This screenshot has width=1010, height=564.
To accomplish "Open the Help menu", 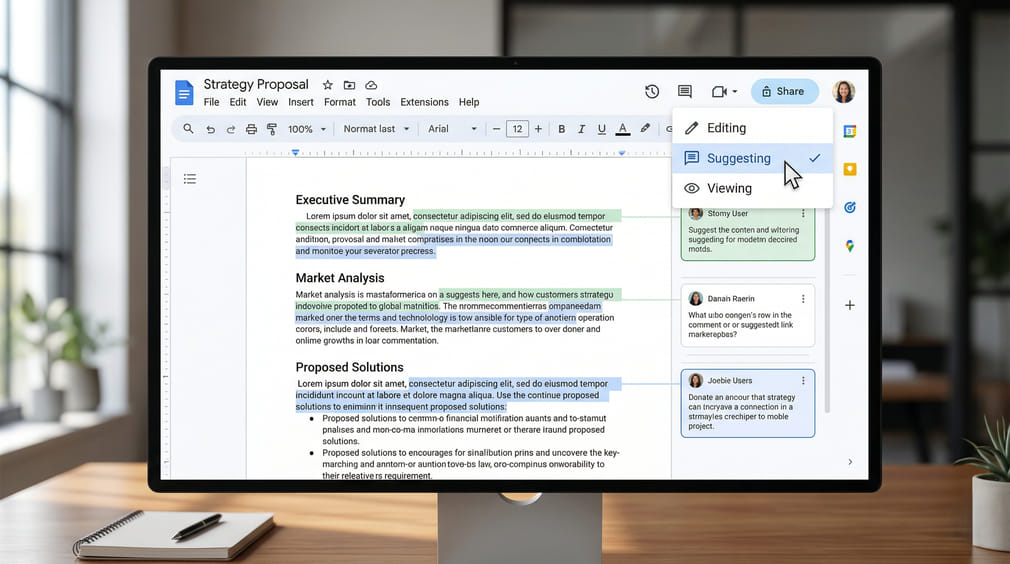I will (469, 102).
